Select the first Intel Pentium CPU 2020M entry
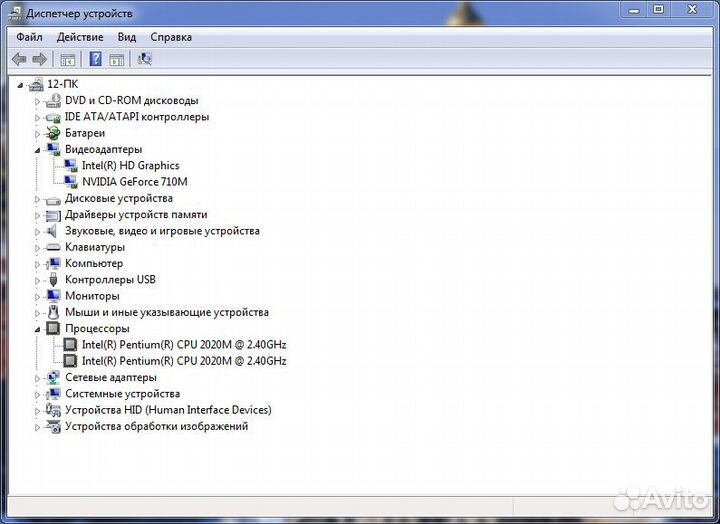Screen dimensions: 720x524 [183, 345]
